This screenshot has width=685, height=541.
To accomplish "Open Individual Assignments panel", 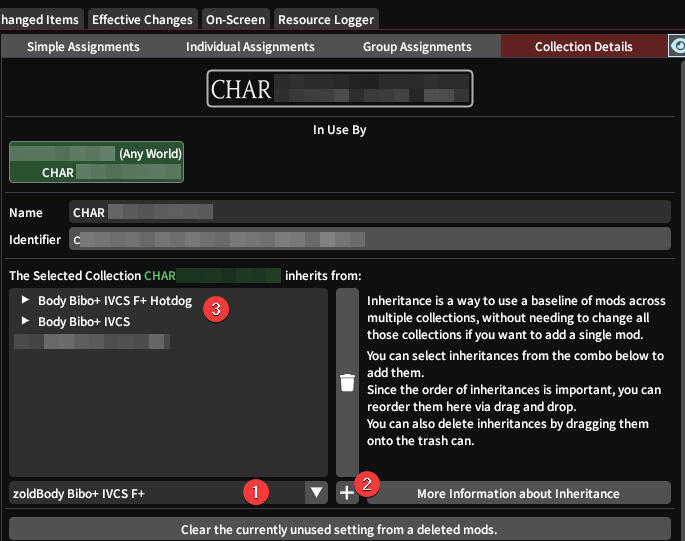I will (250, 46).
